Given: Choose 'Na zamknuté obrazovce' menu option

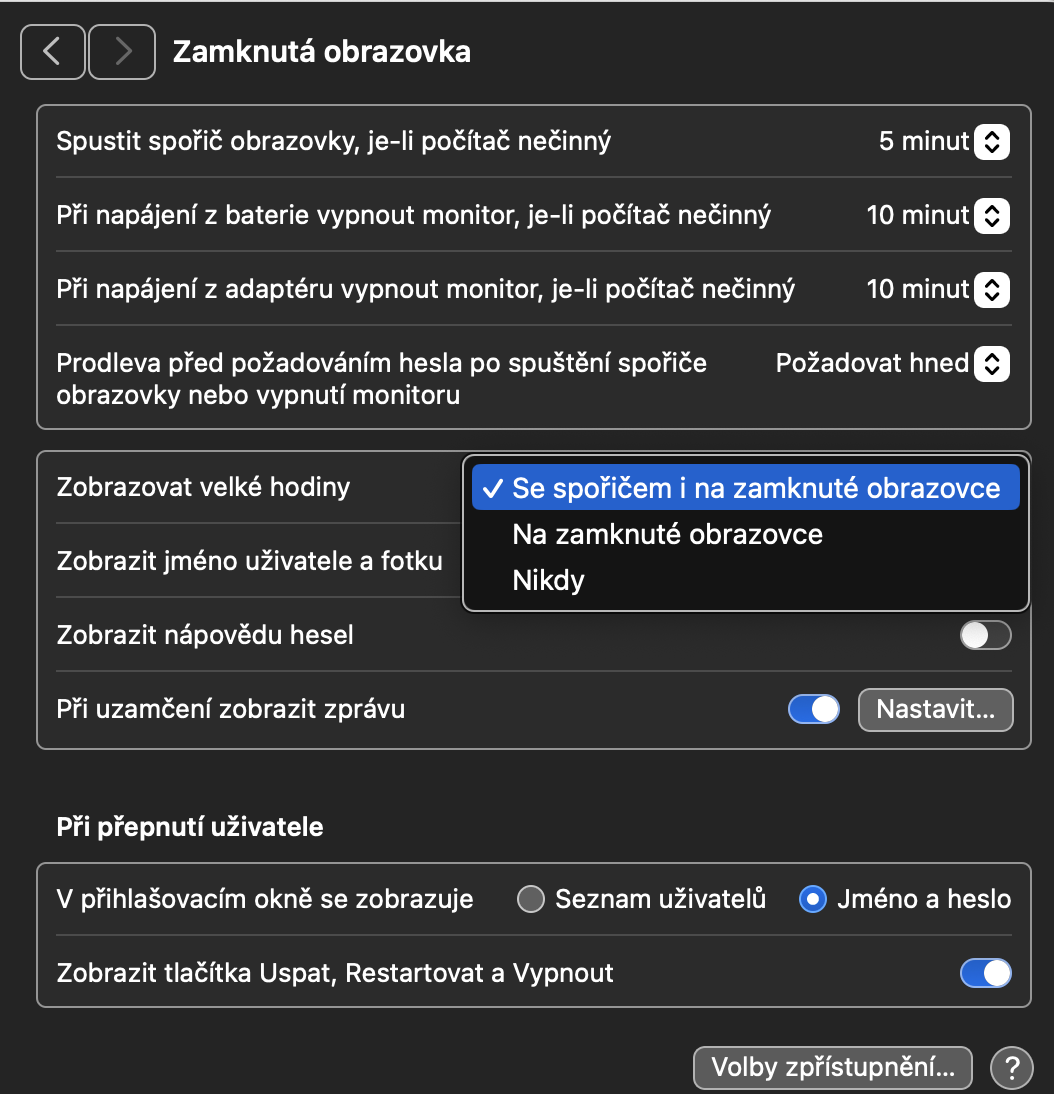Looking at the screenshot, I should [x=667, y=534].
